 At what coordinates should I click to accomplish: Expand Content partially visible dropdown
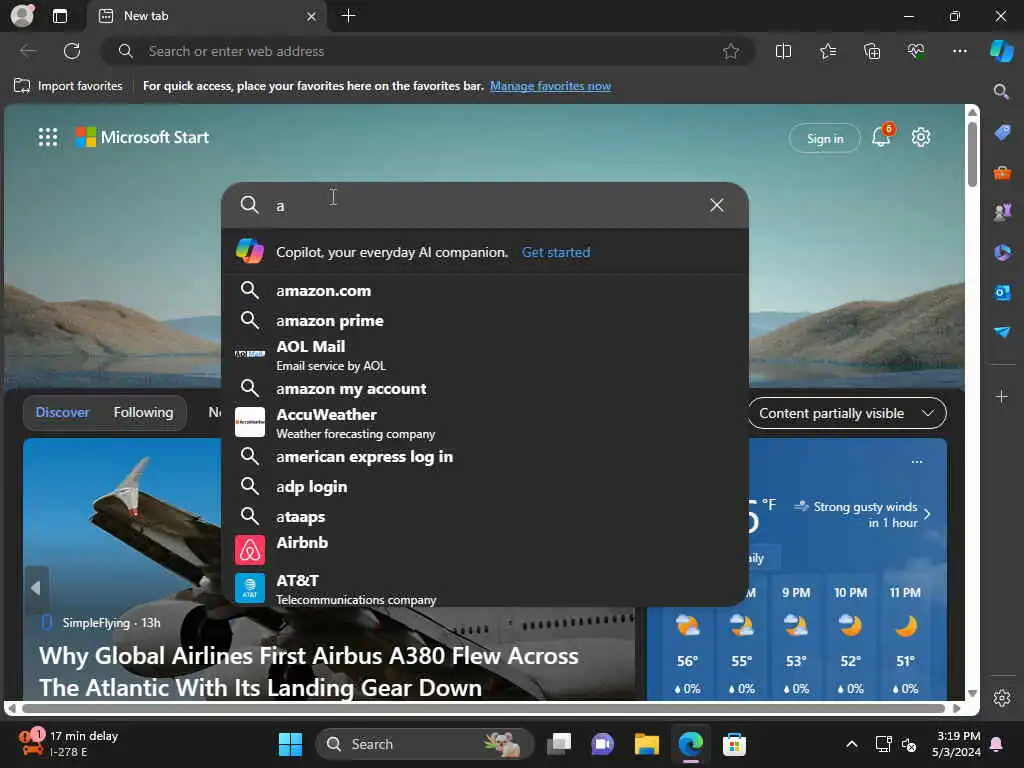[x=847, y=413]
